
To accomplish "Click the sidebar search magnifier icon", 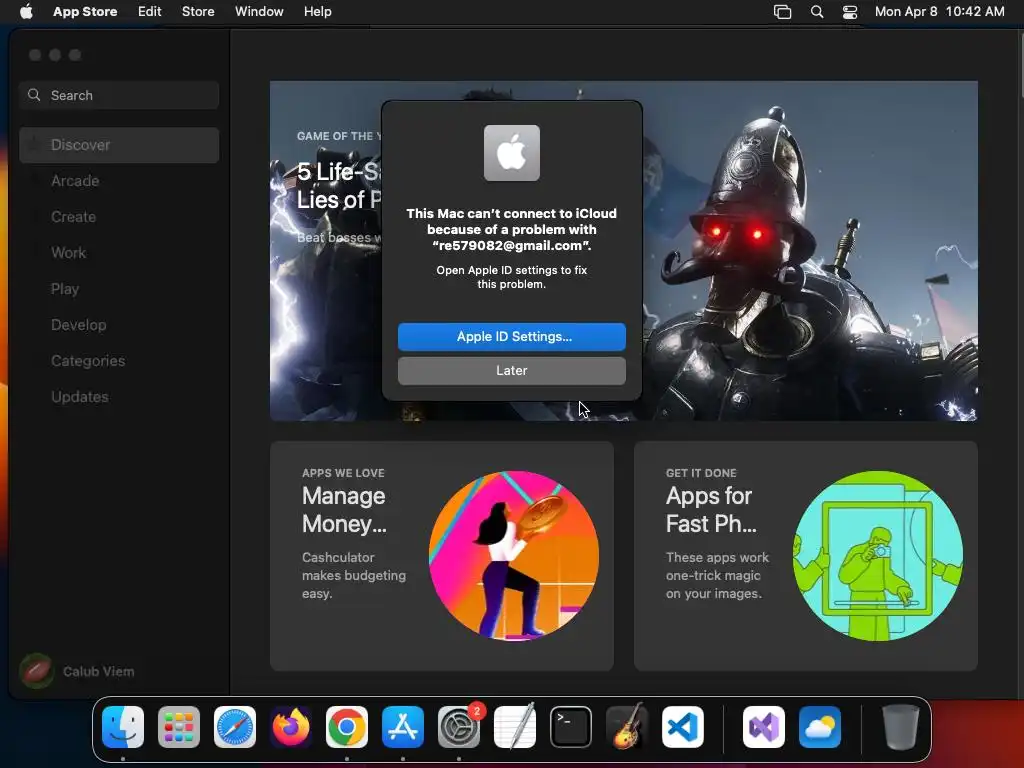I will [x=34, y=95].
